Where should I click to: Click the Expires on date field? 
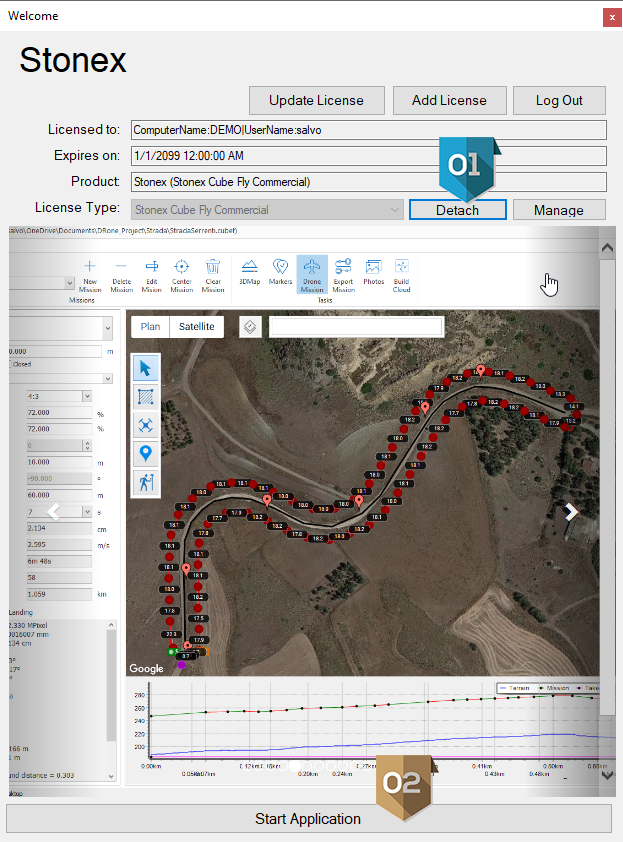(369, 156)
